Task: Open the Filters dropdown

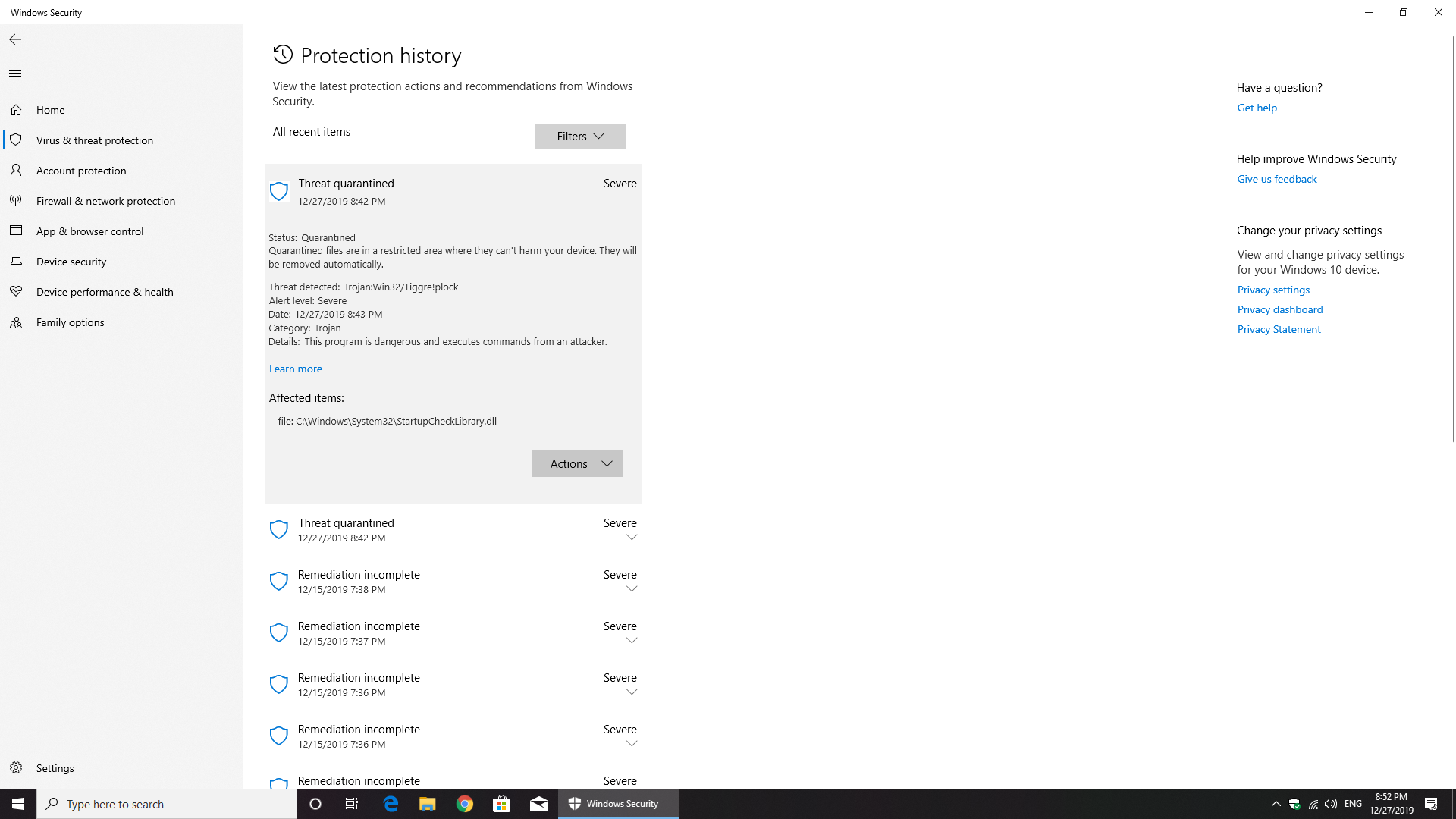Action: click(580, 136)
